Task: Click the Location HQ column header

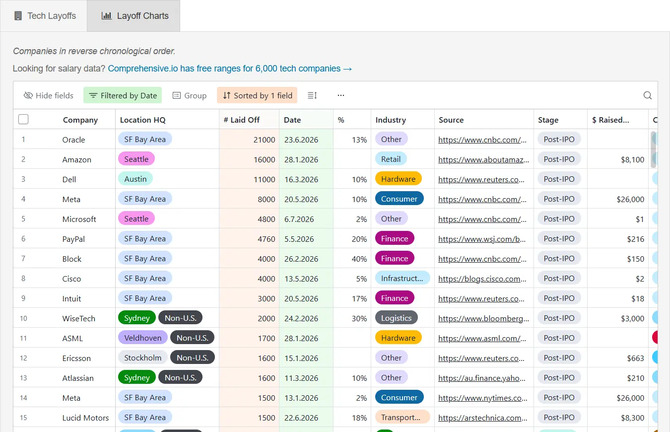Action: coord(143,120)
